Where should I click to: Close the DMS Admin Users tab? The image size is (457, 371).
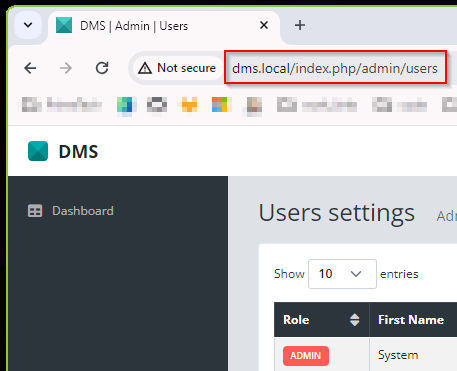click(x=264, y=25)
